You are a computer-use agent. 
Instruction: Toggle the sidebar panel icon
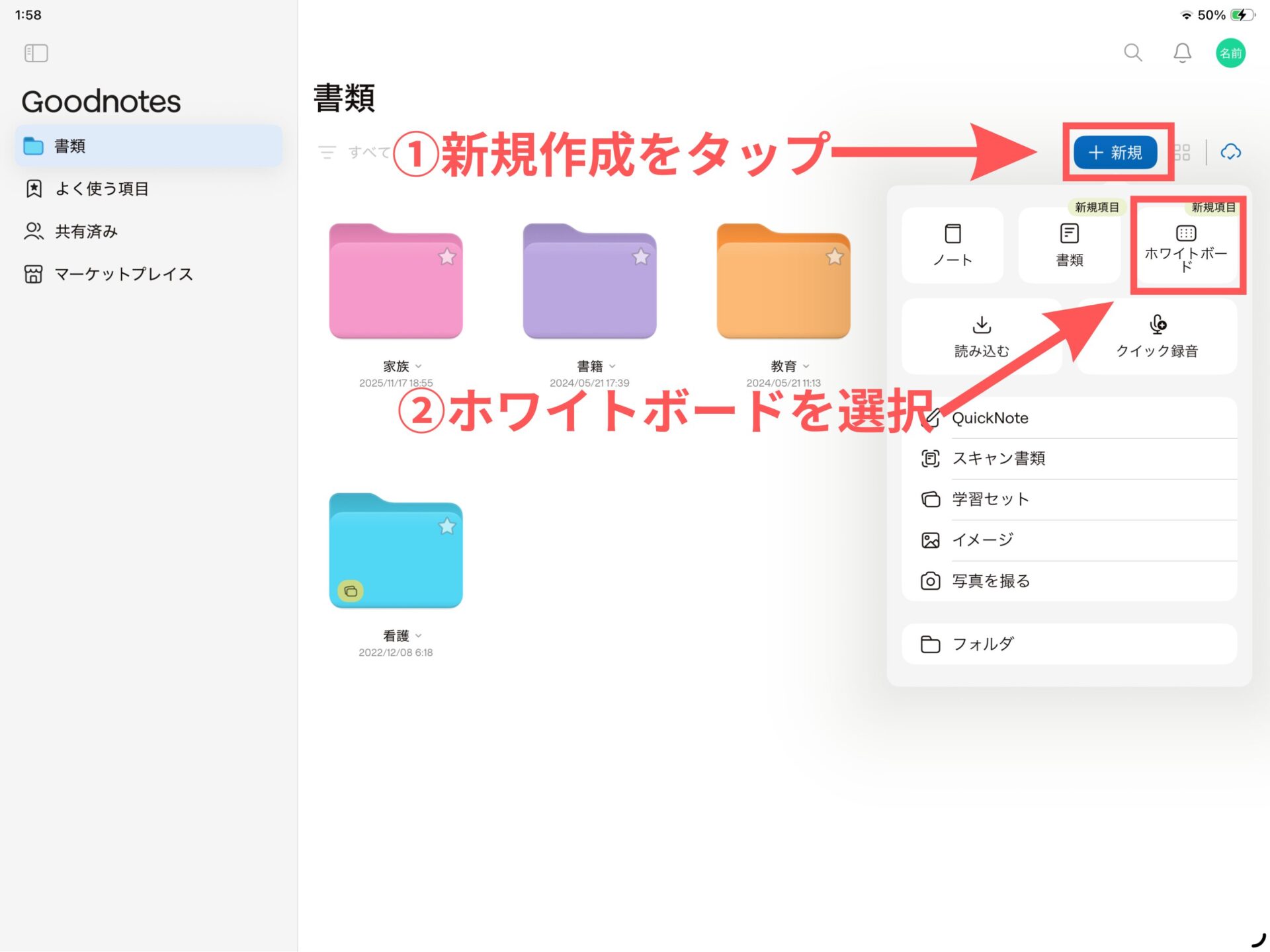[x=36, y=53]
